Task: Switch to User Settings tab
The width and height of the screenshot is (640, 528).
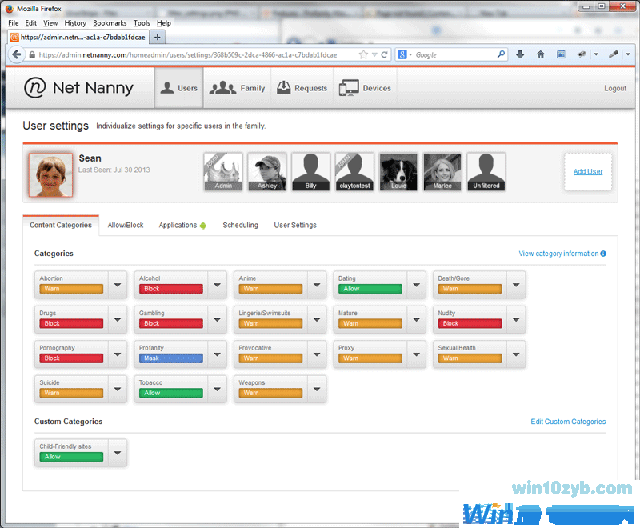Action: [295, 225]
